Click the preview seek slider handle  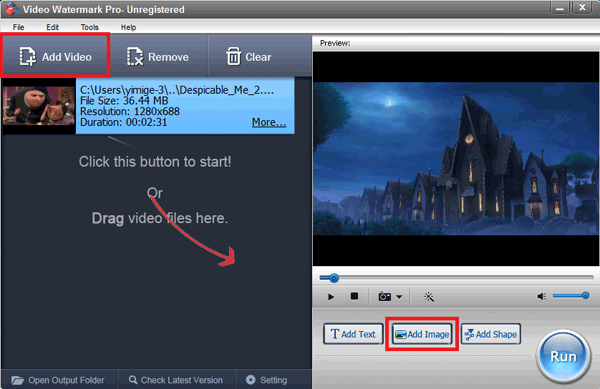click(334, 278)
